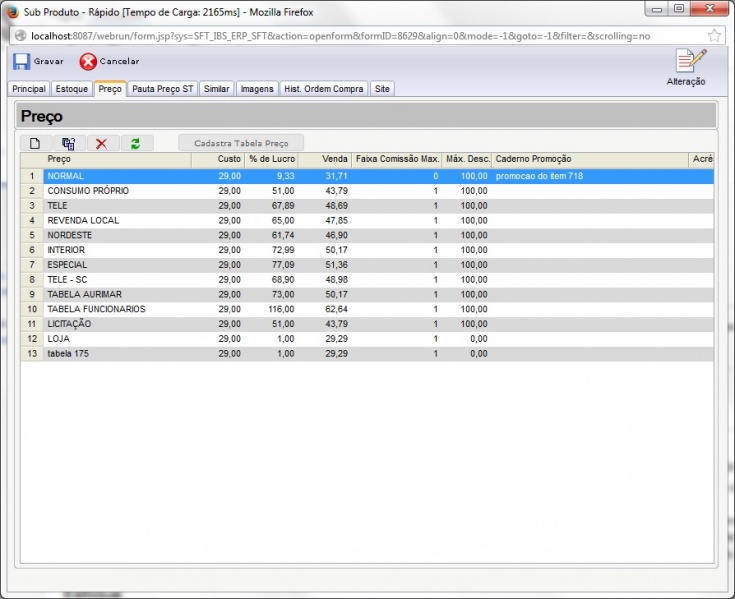735x599 pixels.
Task: Click the Gravar label
Action: pos(49,61)
